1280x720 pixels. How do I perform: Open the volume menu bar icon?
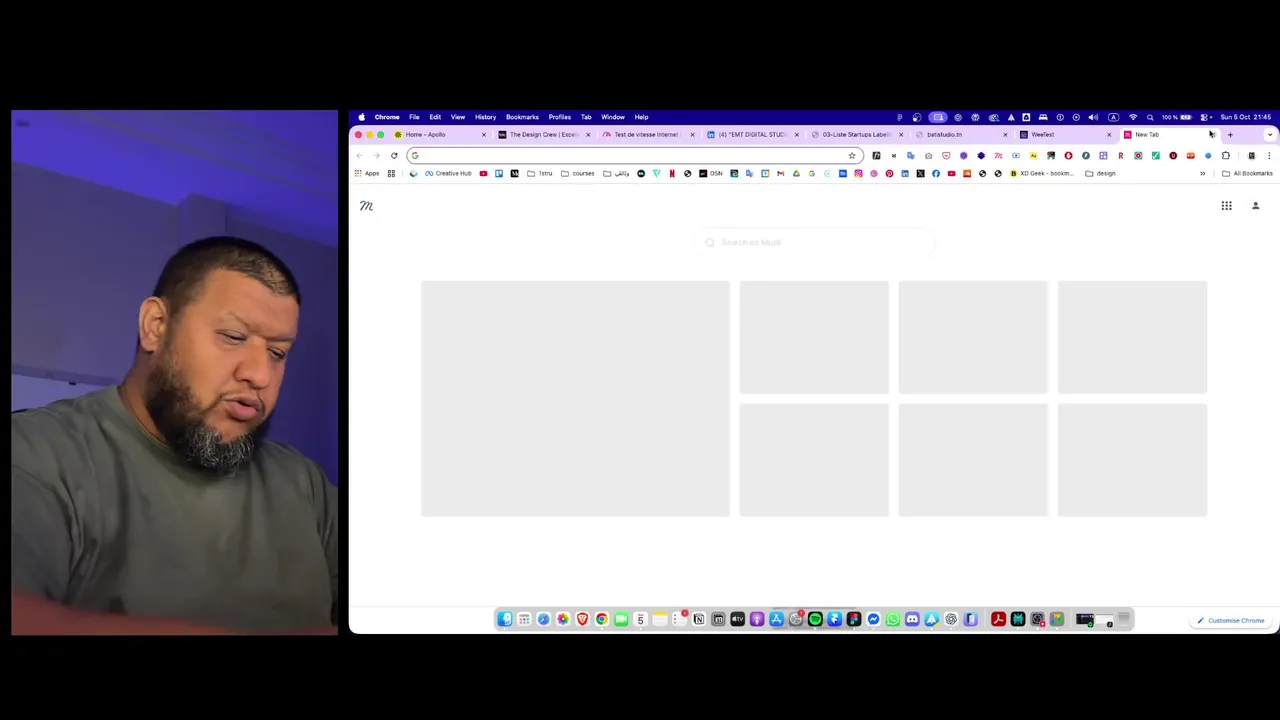tap(1093, 117)
